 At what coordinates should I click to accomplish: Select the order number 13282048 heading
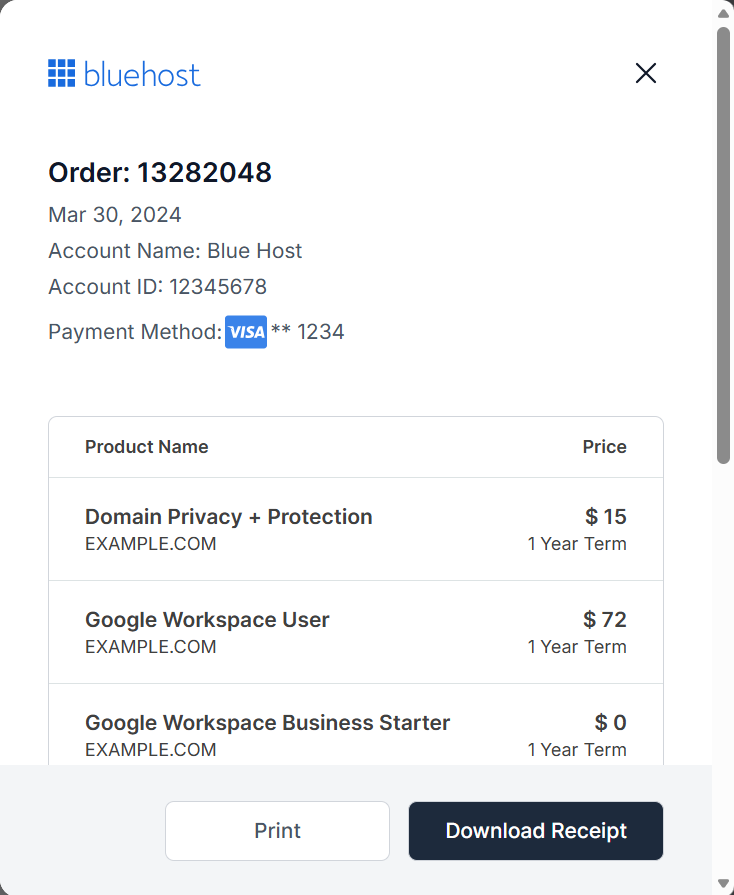point(159,172)
